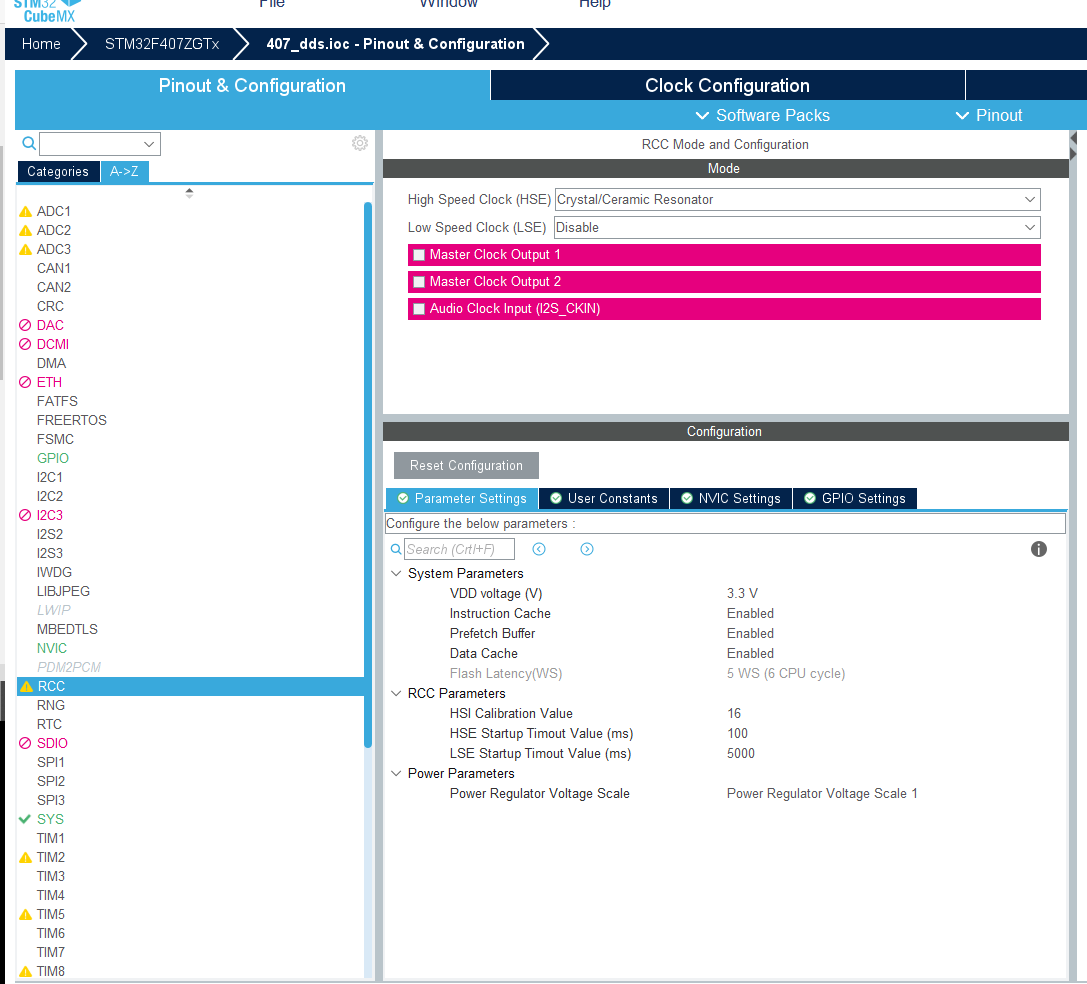Open the NVIC Settings tab
The image size is (1087, 984).
[731, 499]
